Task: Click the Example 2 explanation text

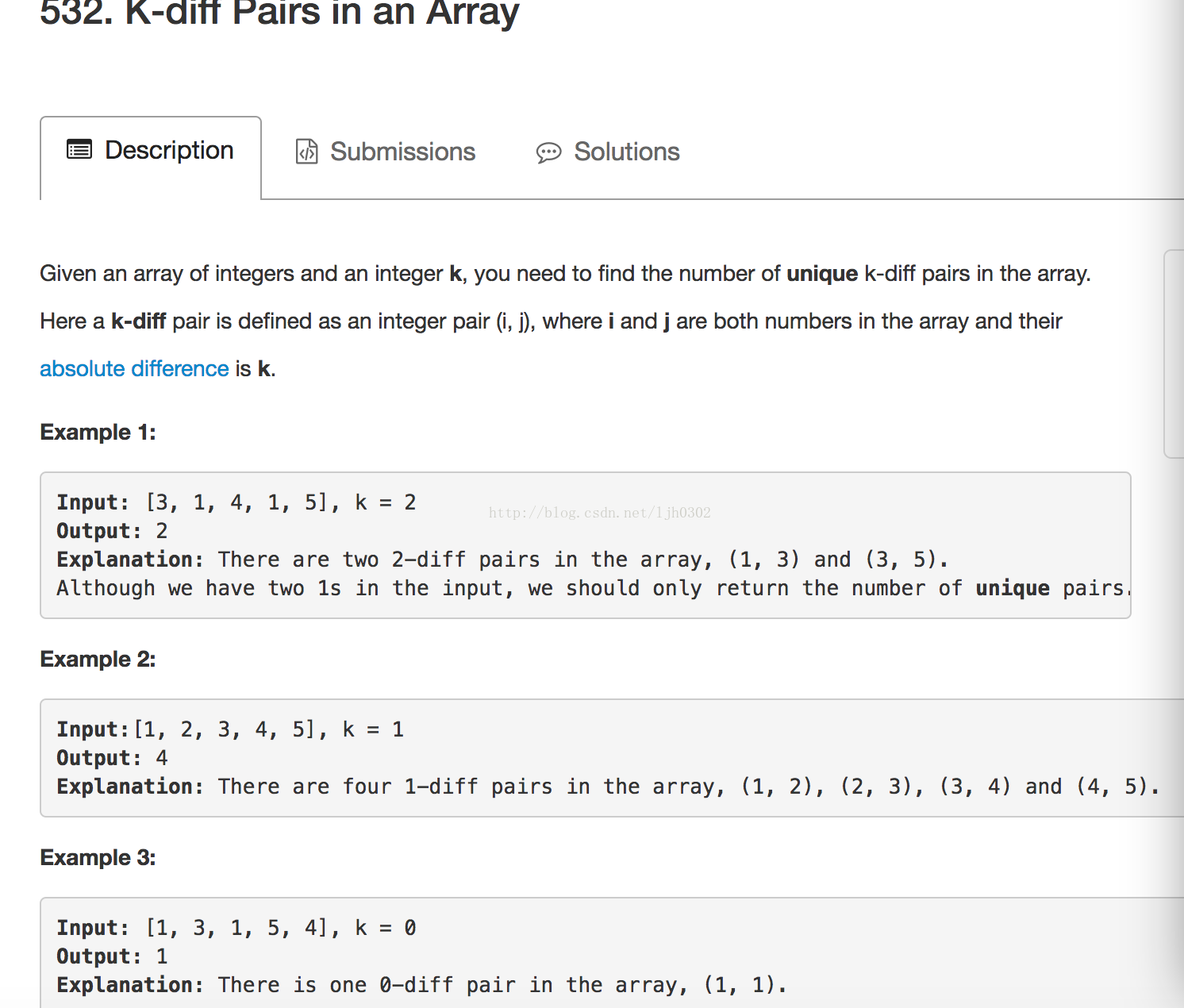Action: point(608,787)
